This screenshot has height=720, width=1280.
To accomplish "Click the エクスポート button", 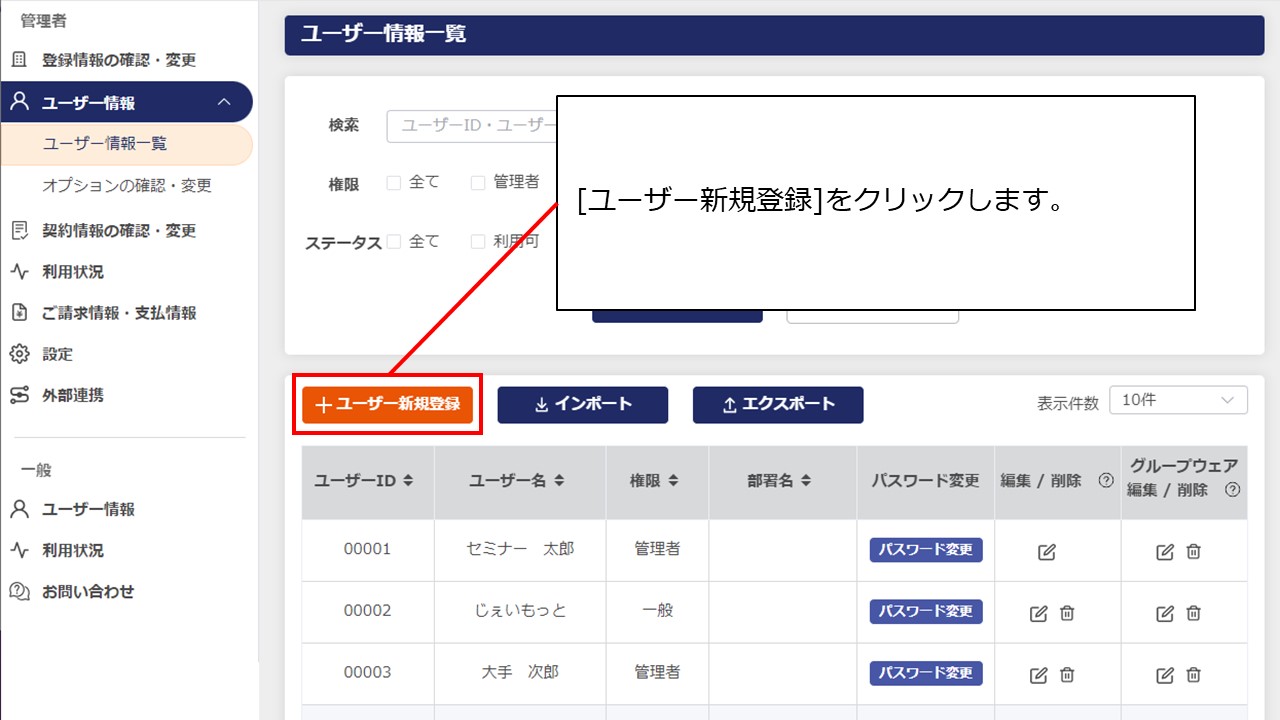I will [778, 405].
